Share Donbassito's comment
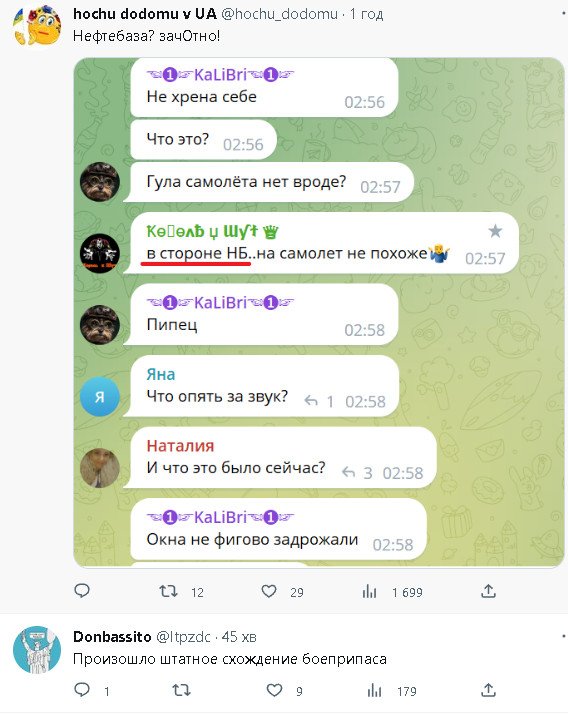 click(488, 690)
